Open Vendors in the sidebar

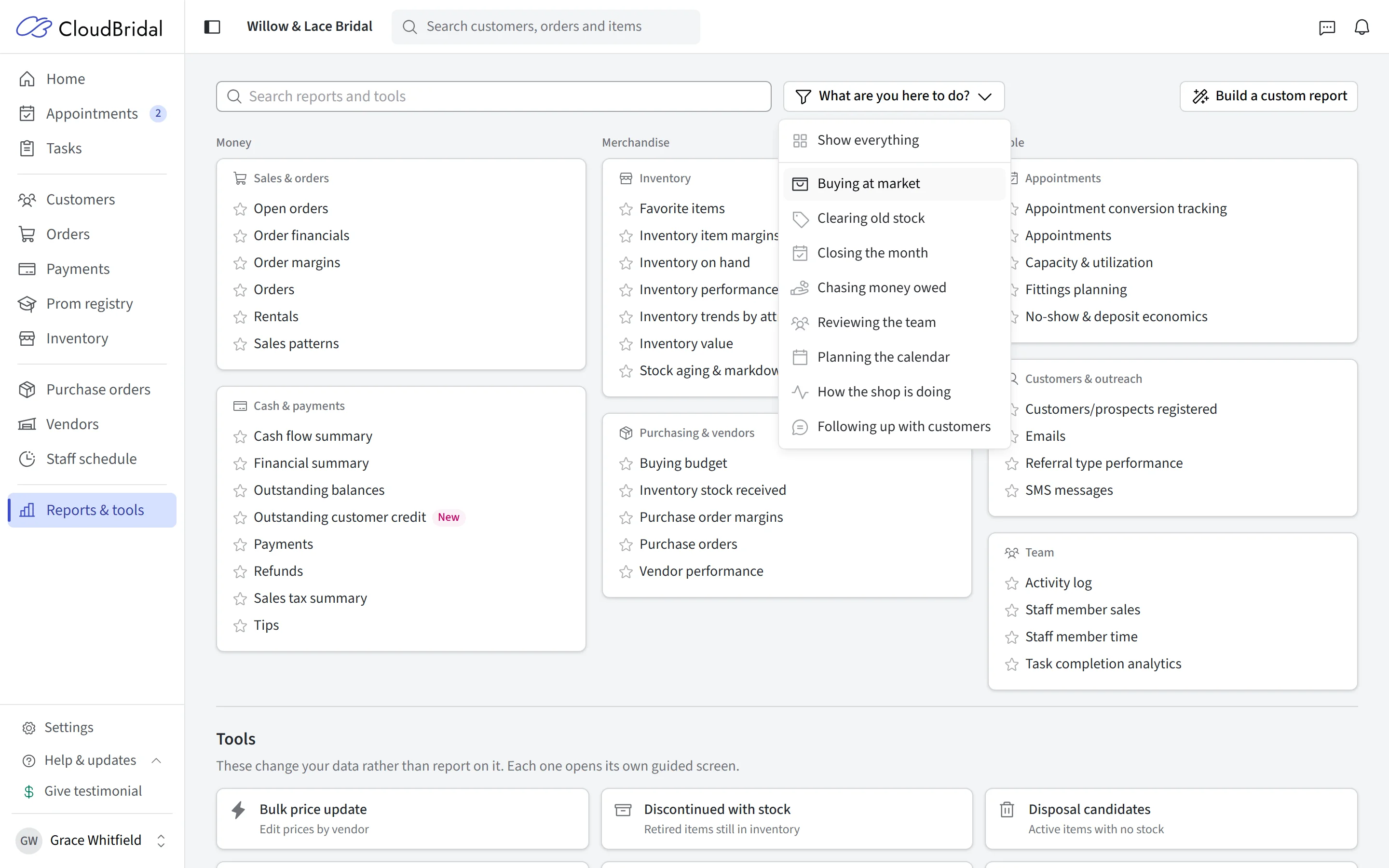pos(92,424)
